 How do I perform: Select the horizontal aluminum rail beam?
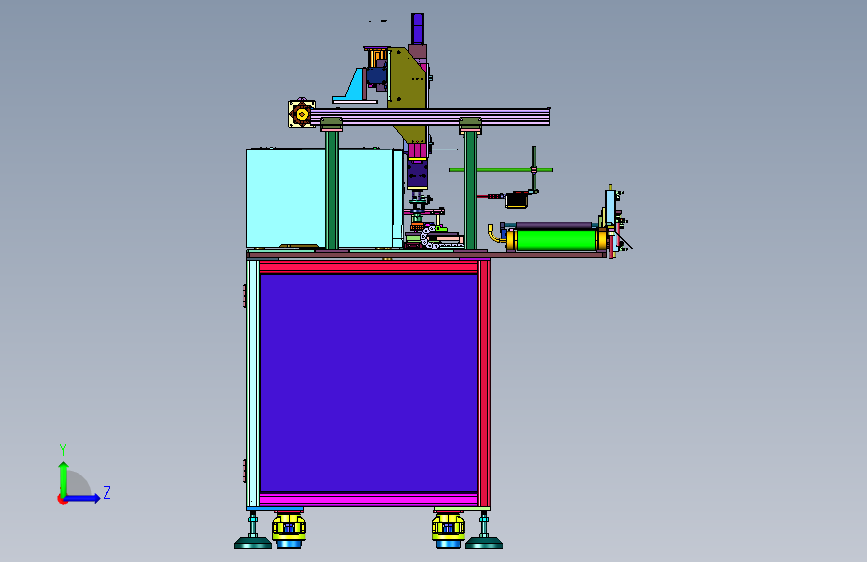(x=430, y=117)
